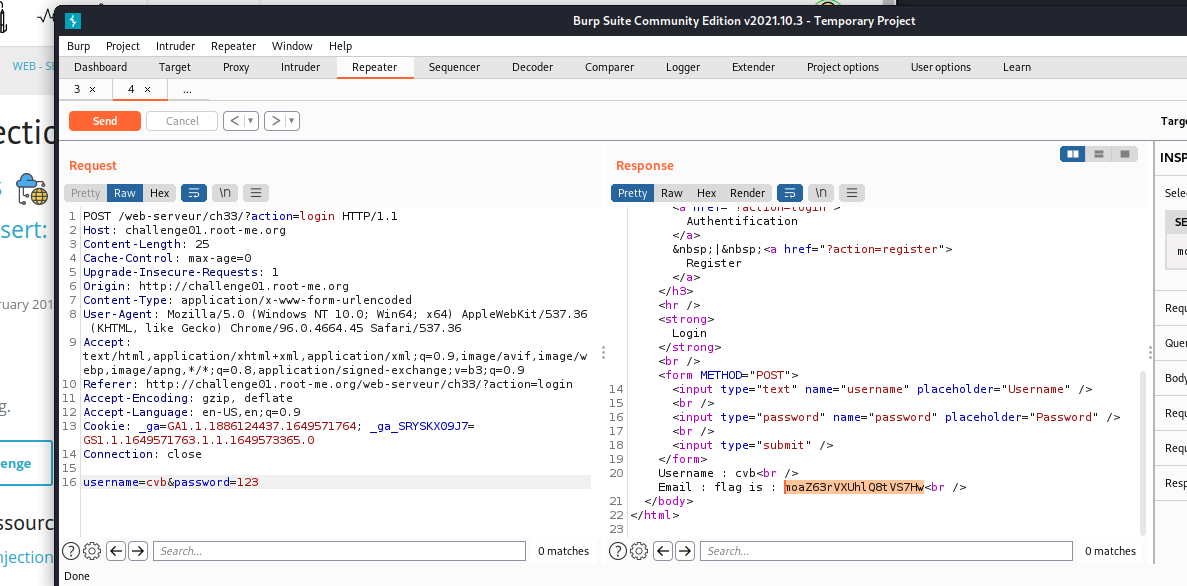Click the Content-Length: 25 header line
This screenshot has width=1187, height=586.
(x=146, y=245)
